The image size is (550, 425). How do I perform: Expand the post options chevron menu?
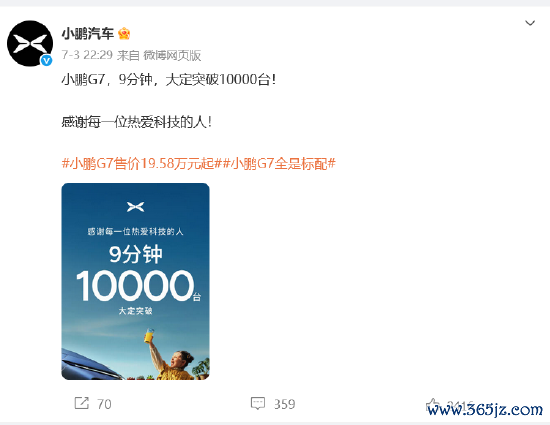(x=530, y=23)
